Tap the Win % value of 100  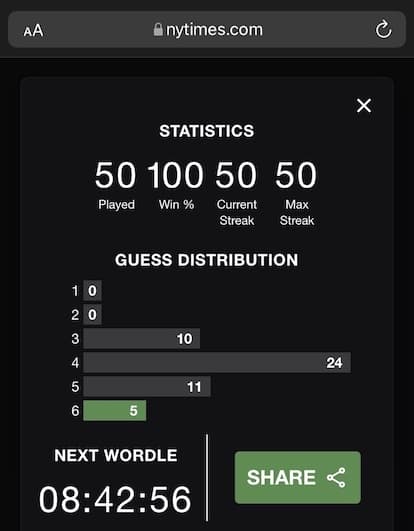176,175
